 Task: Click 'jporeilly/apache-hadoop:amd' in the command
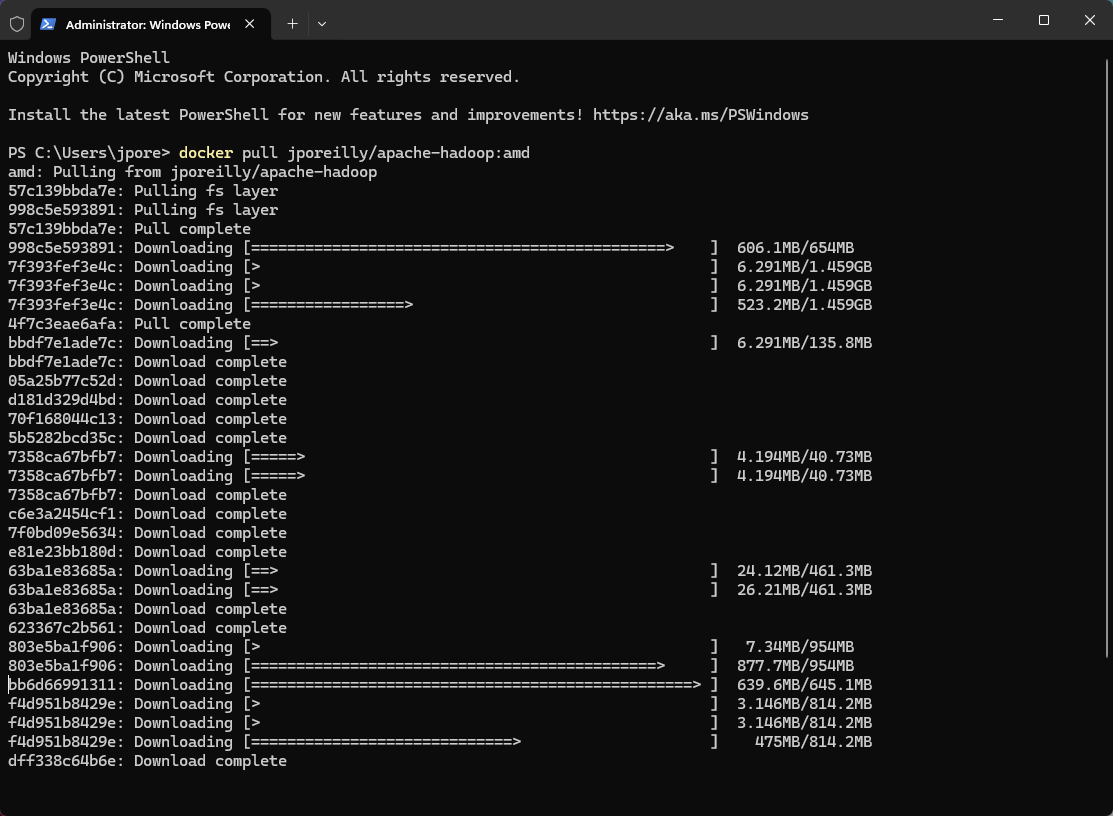(408, 153)
